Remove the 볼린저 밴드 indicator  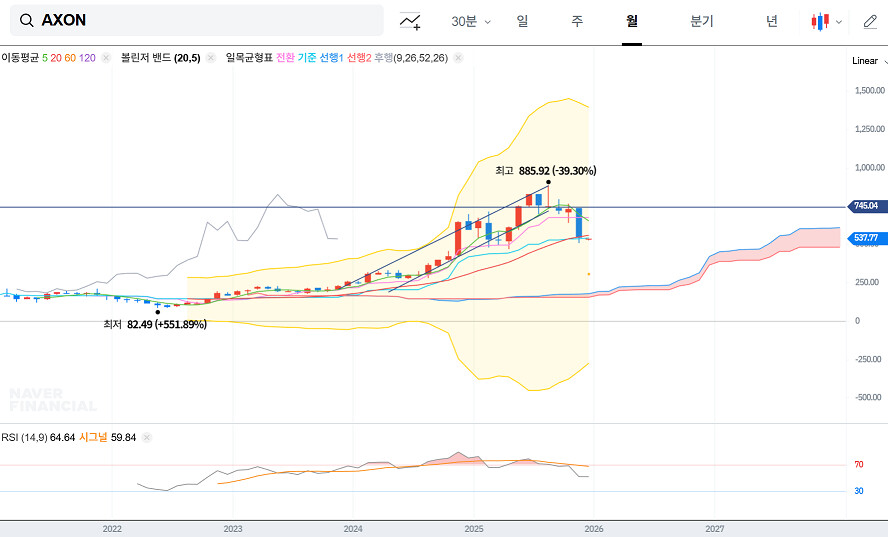(211, 58)
